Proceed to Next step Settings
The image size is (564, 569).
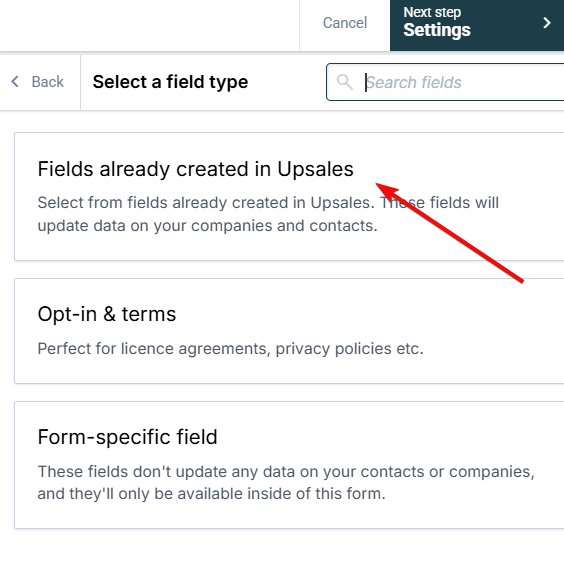point(477,25)
